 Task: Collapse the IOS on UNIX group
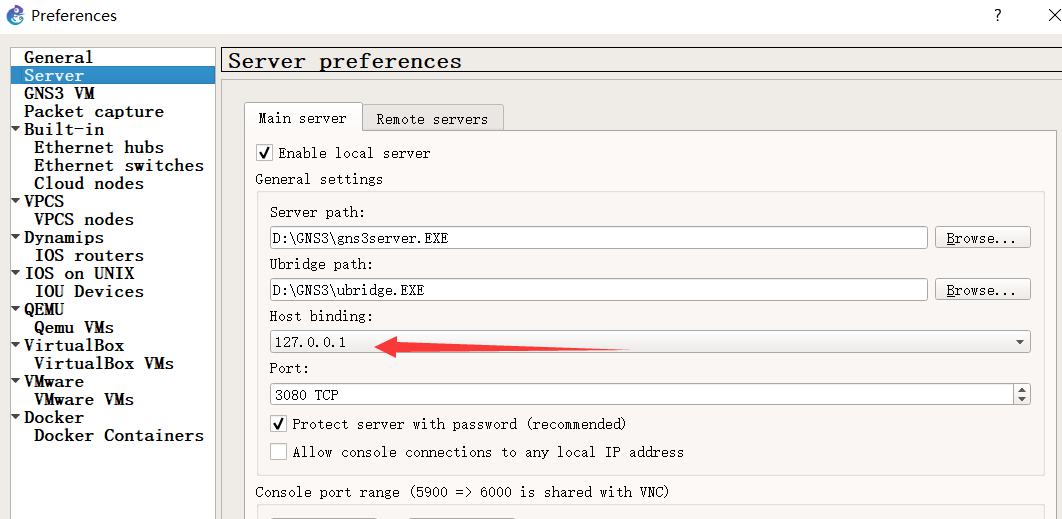click(17, 272)
